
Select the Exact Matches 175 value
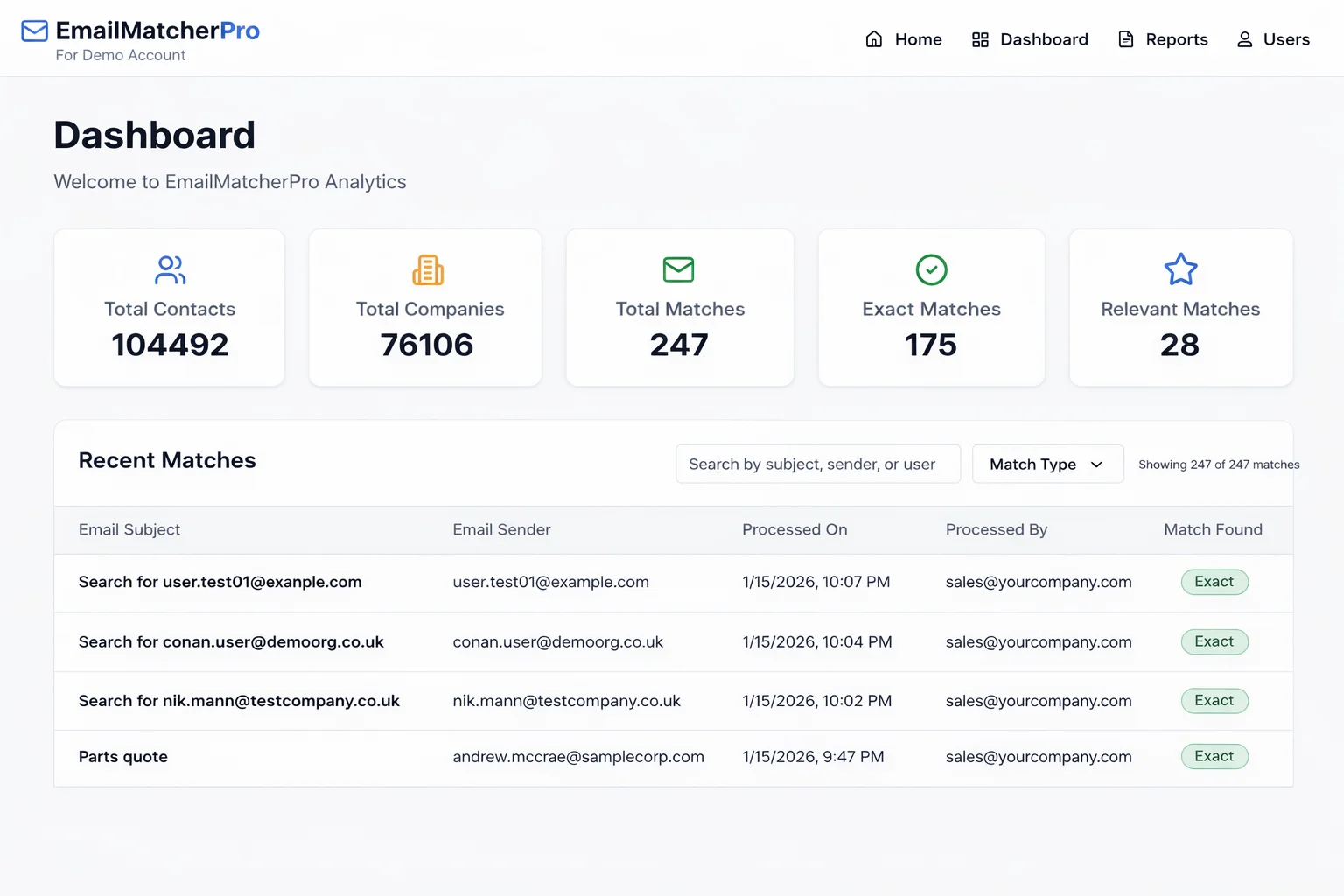click(931, 345)
